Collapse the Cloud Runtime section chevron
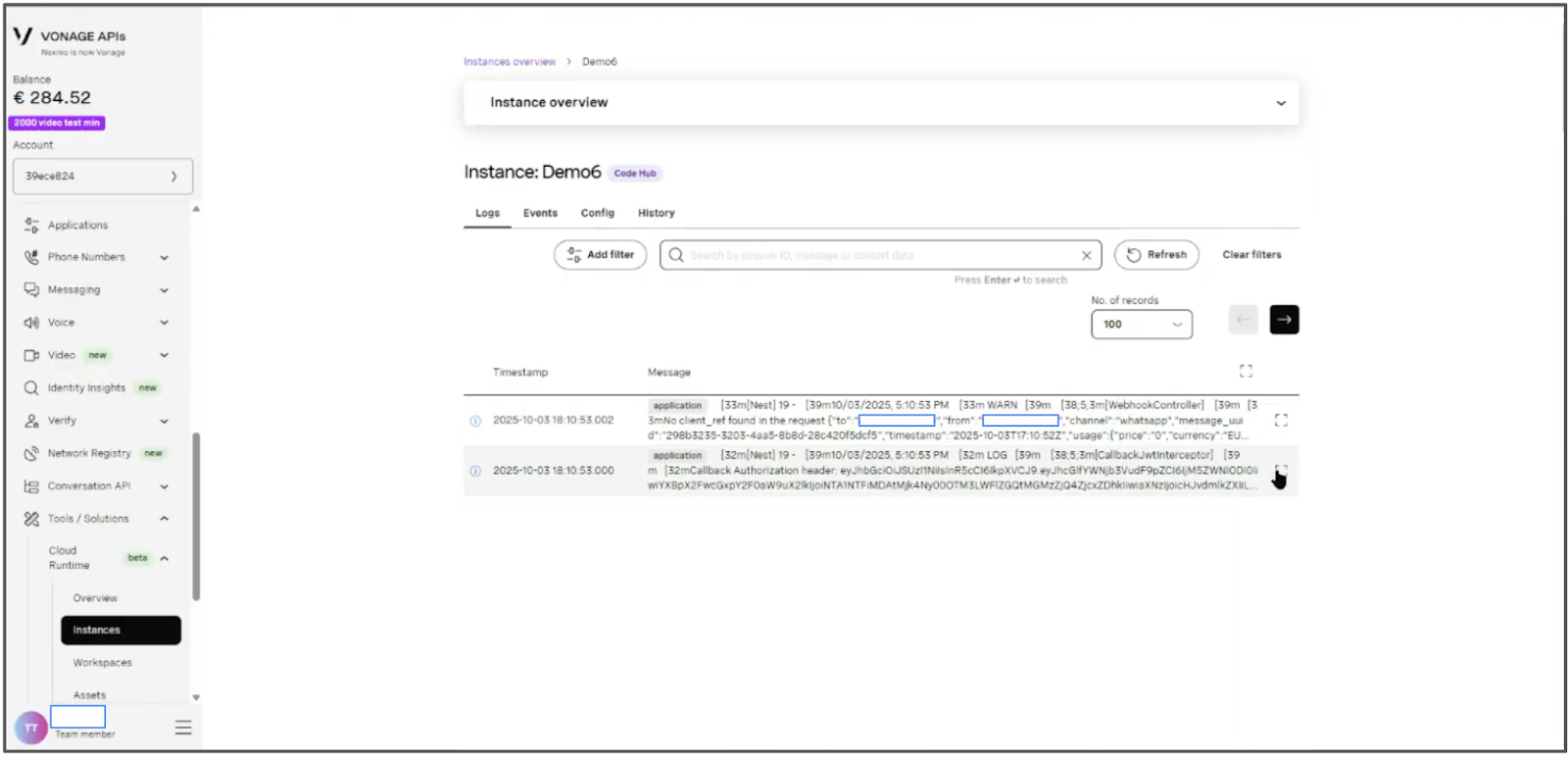 pos(164,558)
